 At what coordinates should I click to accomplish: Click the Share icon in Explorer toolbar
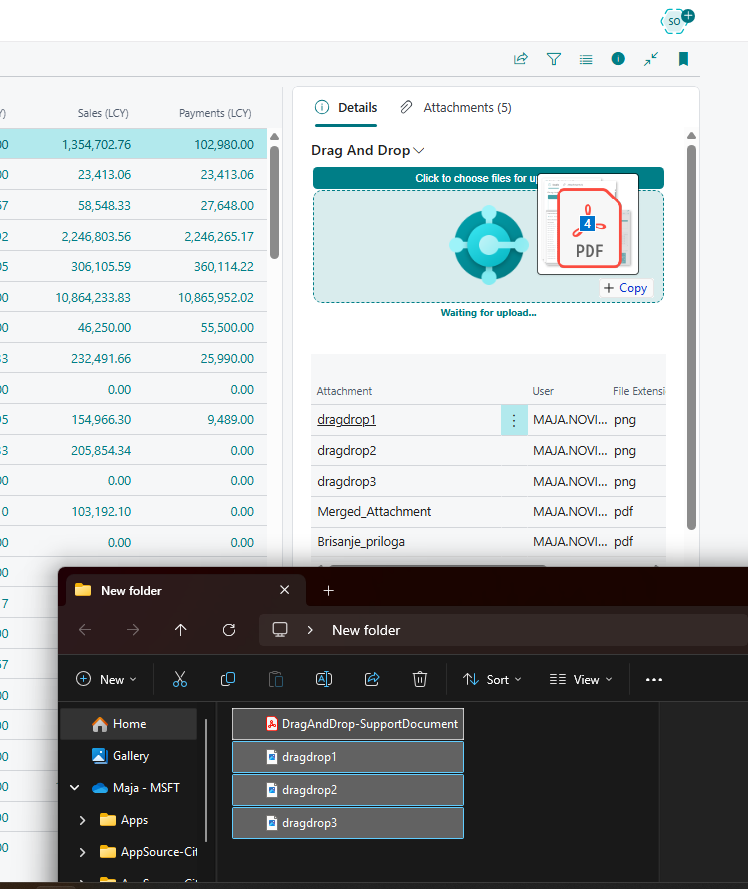372,679
